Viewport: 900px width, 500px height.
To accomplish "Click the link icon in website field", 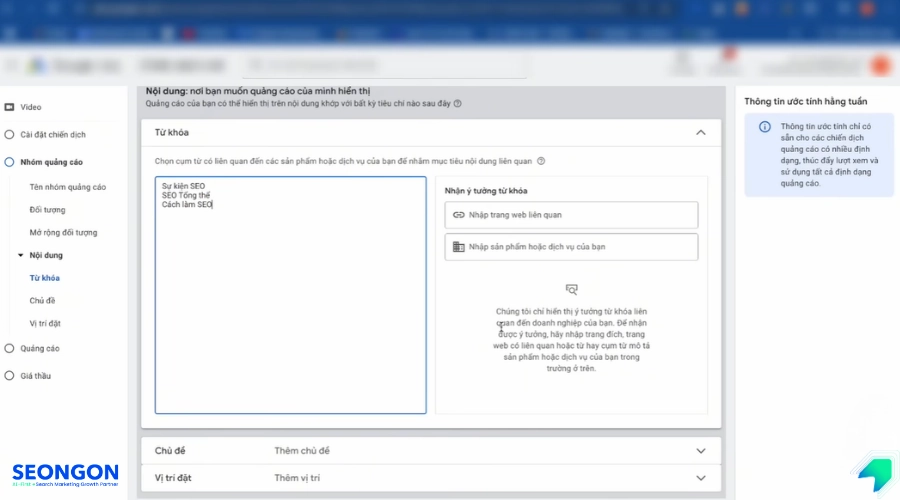I will click(459, 215).
